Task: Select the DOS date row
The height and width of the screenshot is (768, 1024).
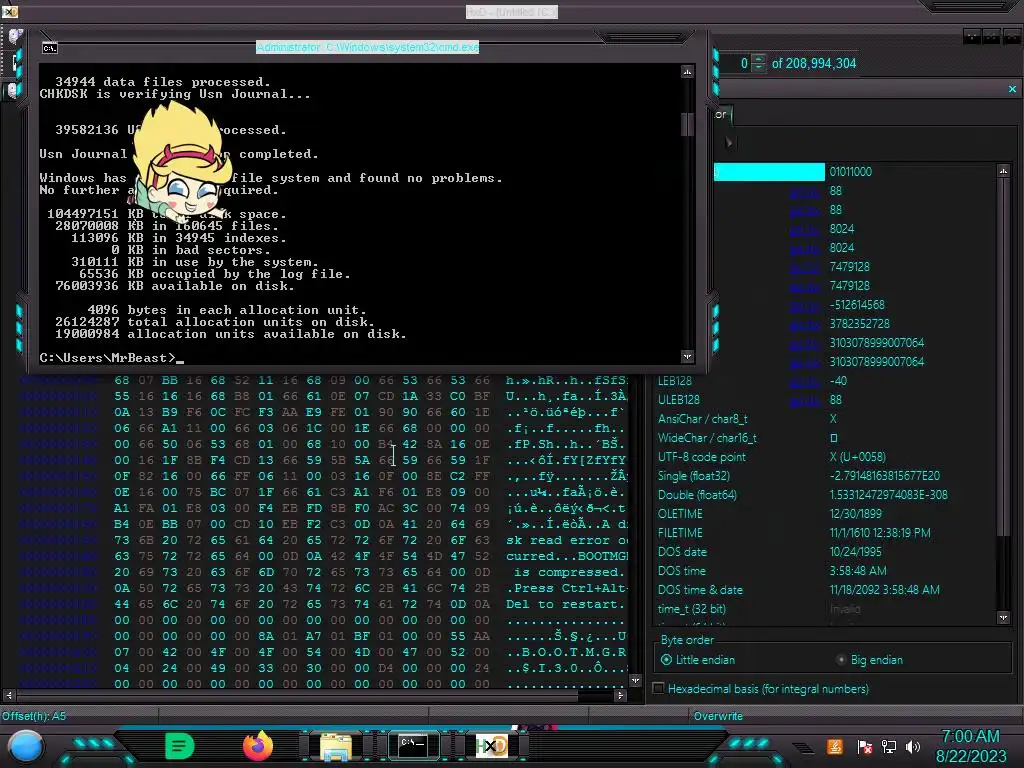Action: (x=824, y=552)
